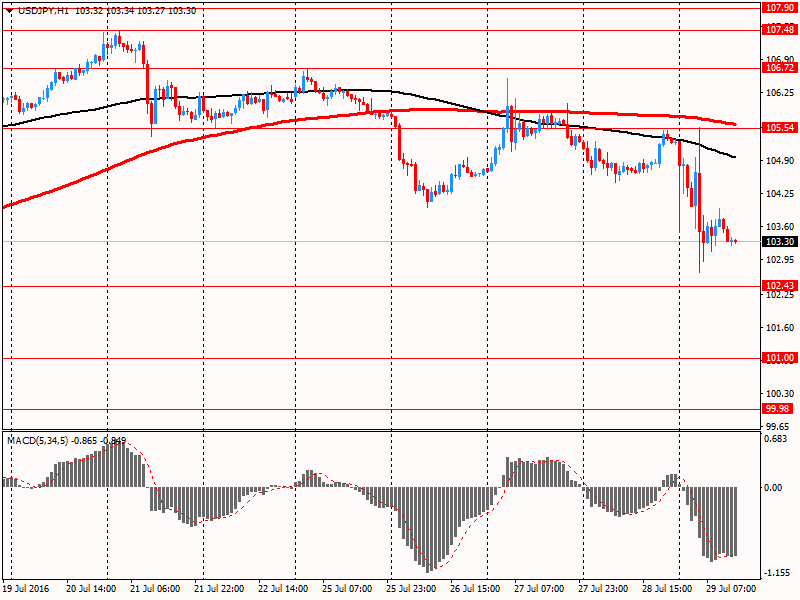Viewport: 800px width, 600px height.
Task: Select the 99.65 price axis value
Action: pyautogui.click(x=778, y=427)
